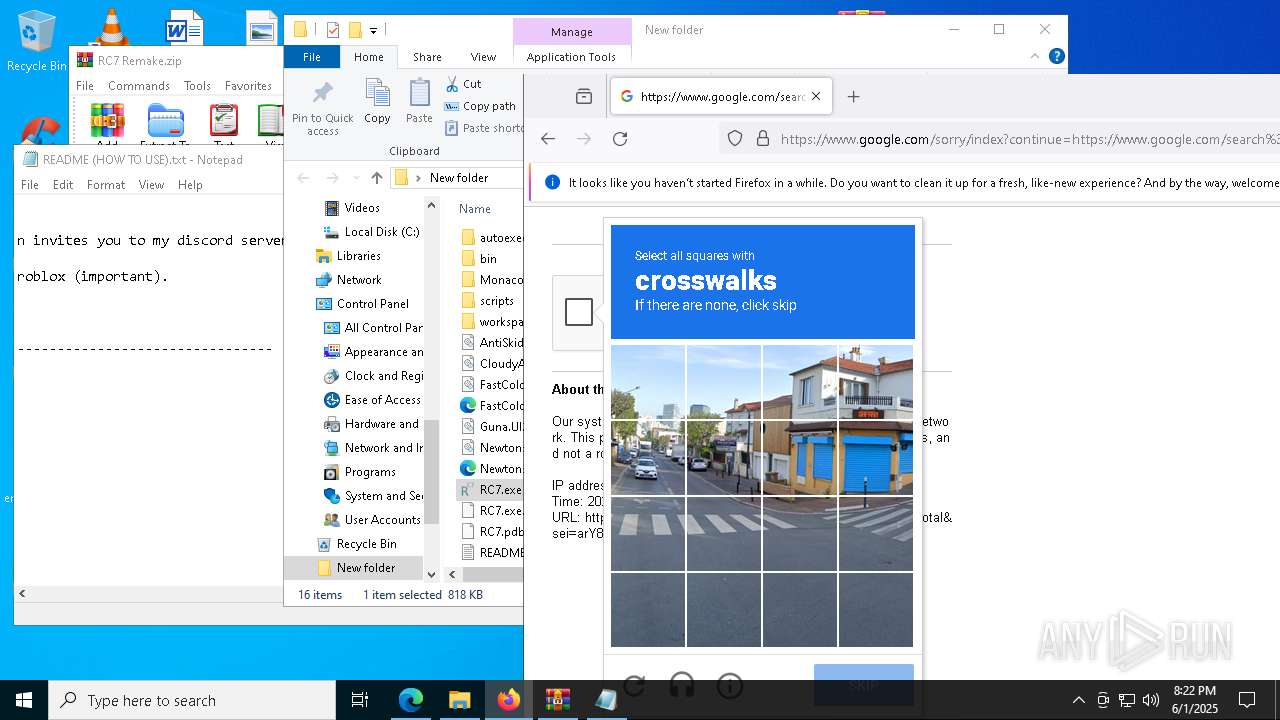This screenshot has width=1280, height=720.
Task: Open Explorer File tab
Action: coord(312,57)
